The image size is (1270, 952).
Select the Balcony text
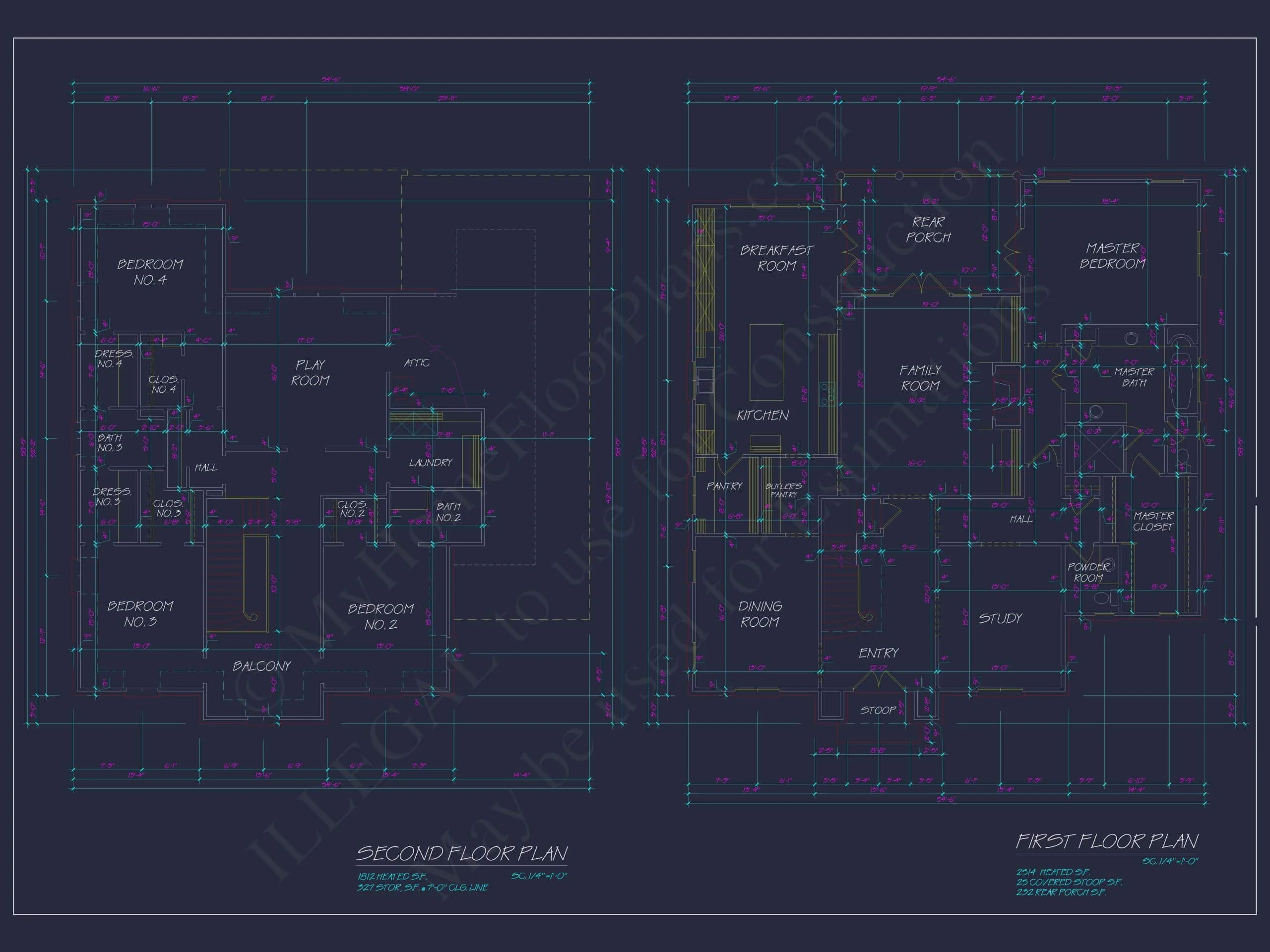[x=262, y=666]
